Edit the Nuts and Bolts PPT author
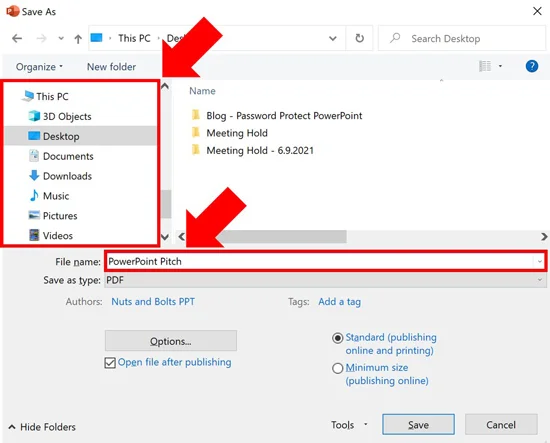 (153, 302)
